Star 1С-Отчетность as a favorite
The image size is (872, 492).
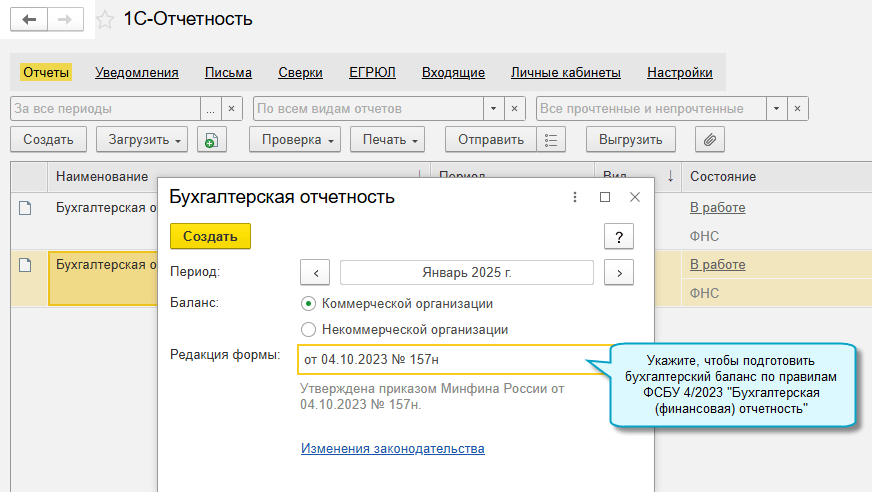pyautogui.click(x=105, y=20)
